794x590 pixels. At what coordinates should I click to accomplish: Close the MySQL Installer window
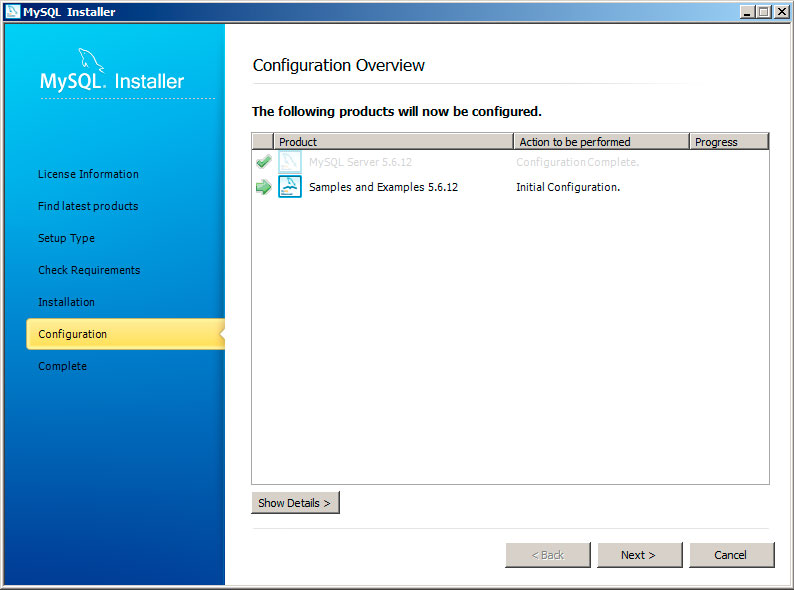click(x=781, y=11)
